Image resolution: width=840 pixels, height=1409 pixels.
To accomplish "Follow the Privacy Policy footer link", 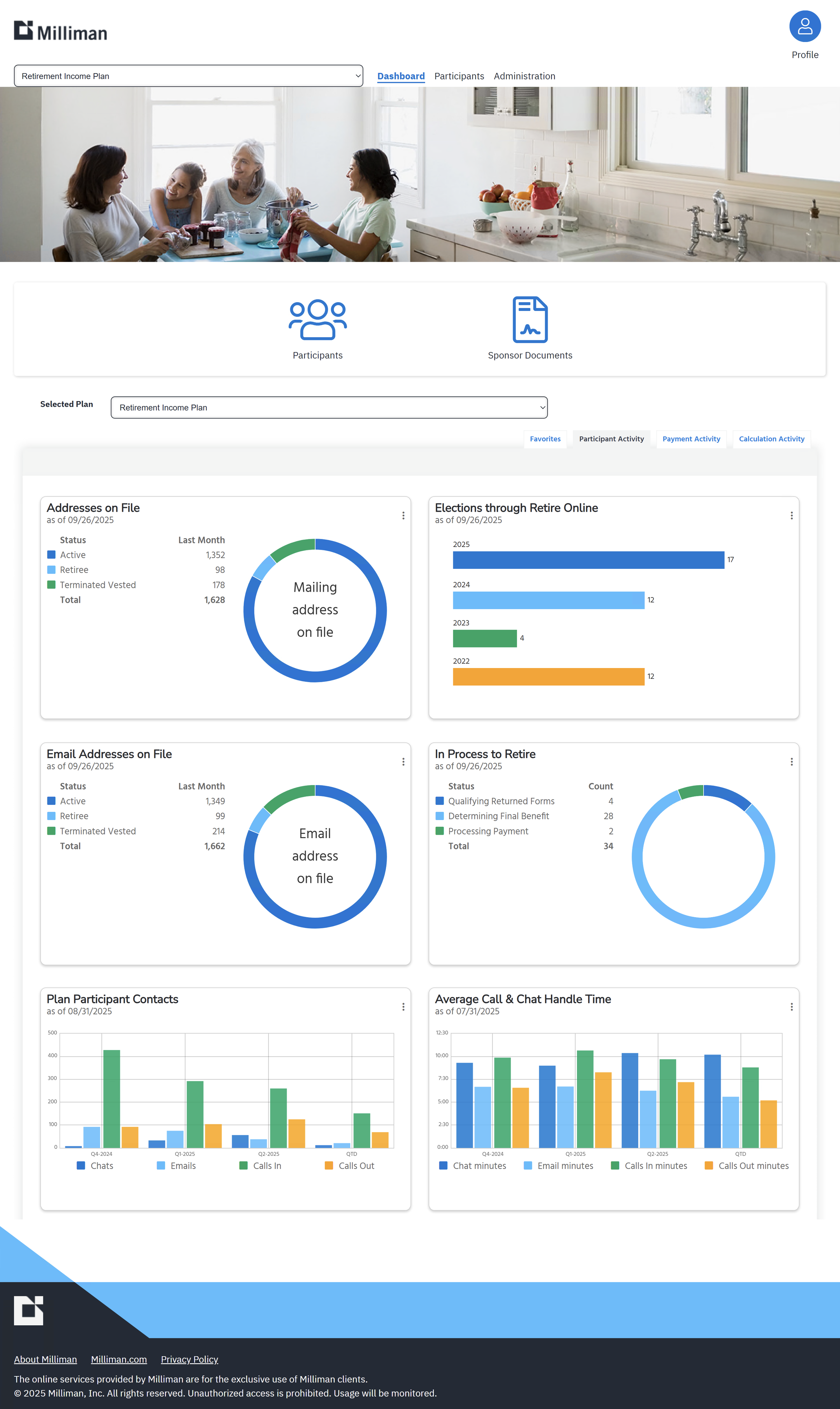I will (189, 1359).
